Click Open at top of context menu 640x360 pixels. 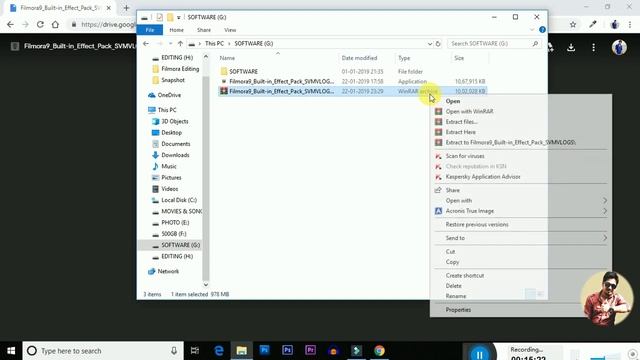tap(453, 101)
